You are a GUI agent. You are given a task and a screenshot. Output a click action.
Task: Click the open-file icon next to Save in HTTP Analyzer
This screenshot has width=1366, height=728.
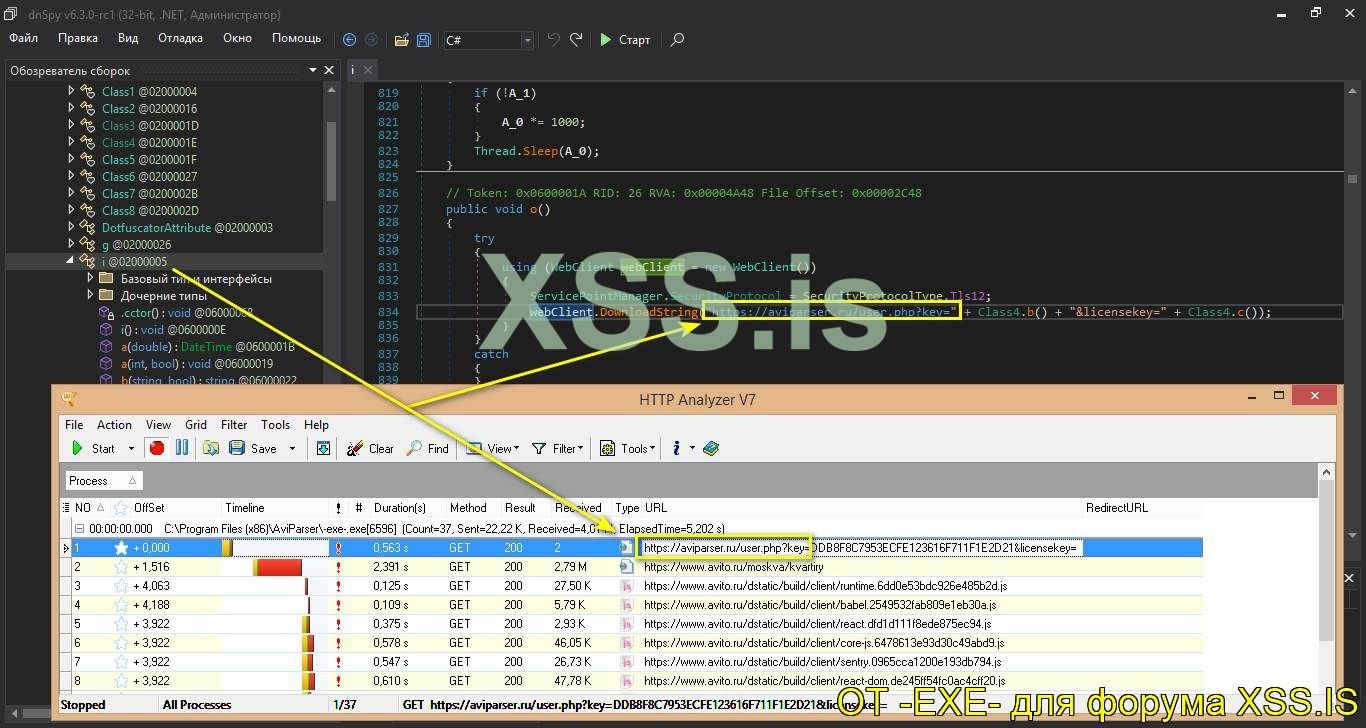tap(211, 448)
